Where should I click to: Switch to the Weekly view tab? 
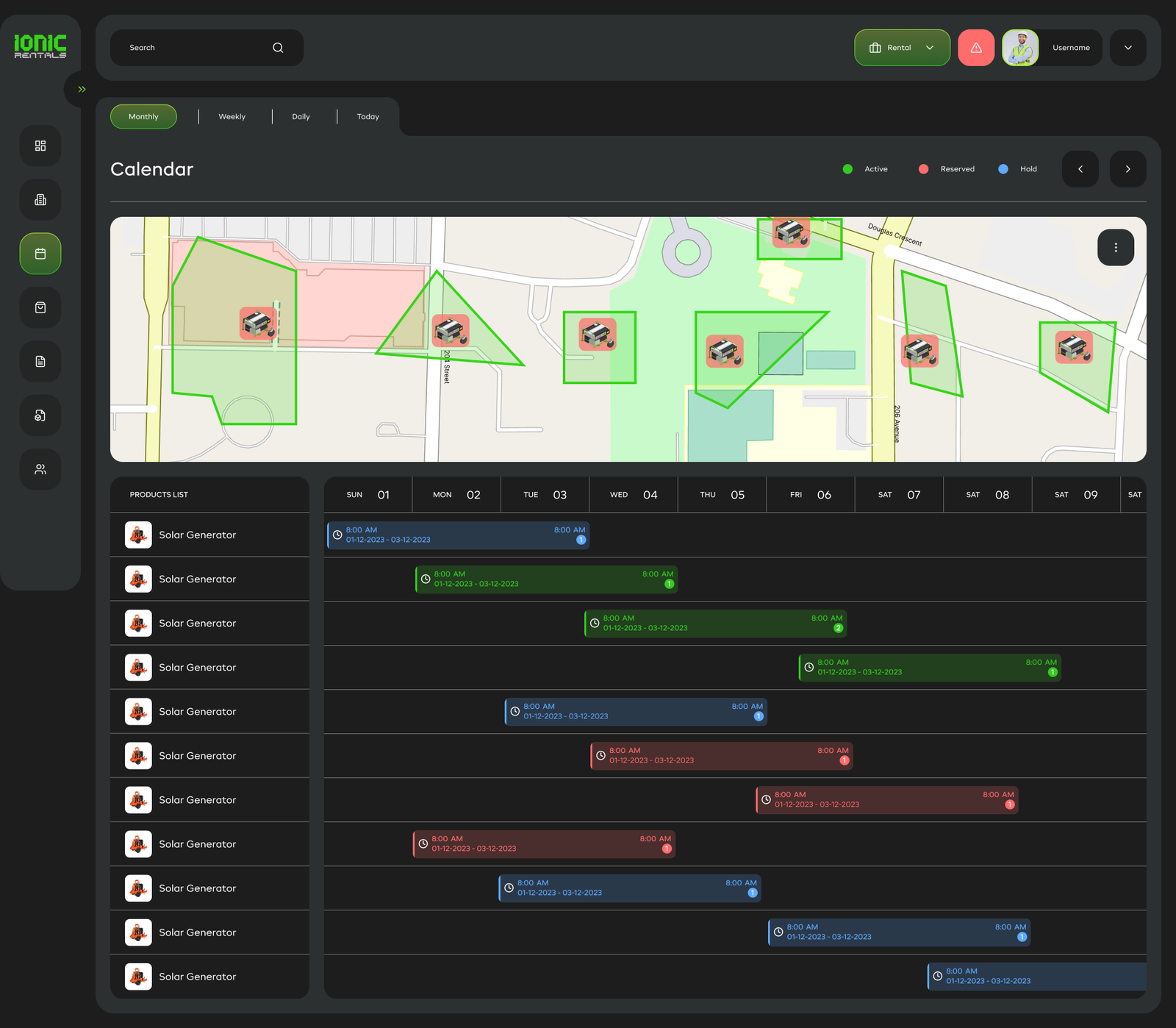point(232,116)
